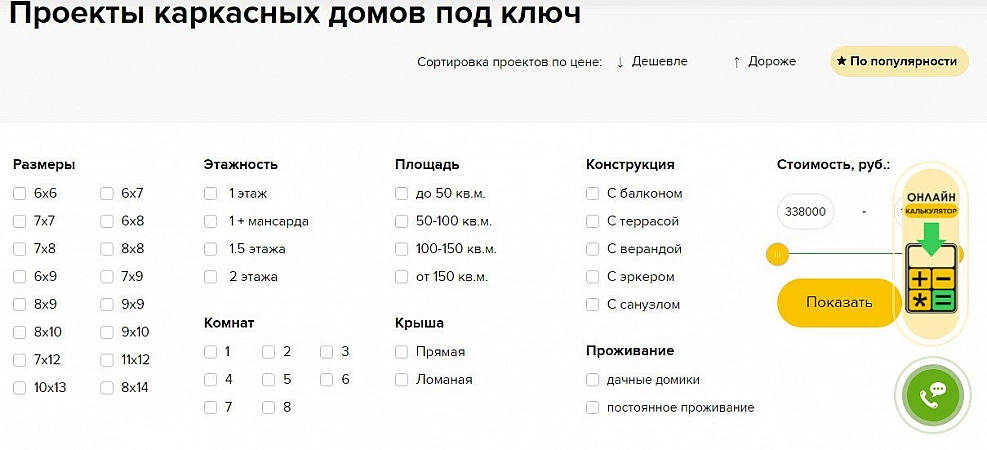Check постоянное проживание option
987x450 pixels.
pos(592,408)
